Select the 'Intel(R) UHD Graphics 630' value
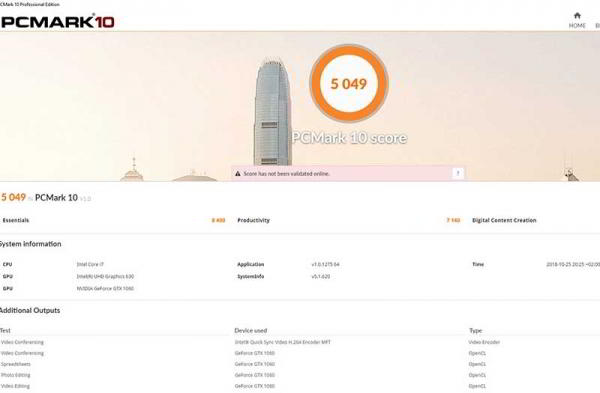 (x=105, y=276)
